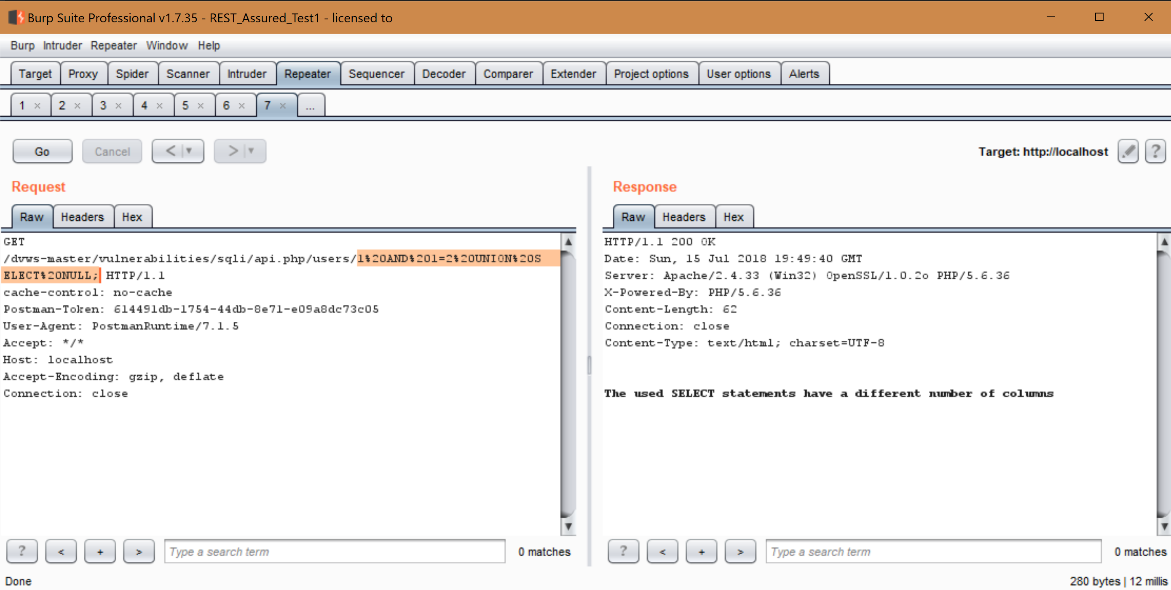Open the Repeater menu in menu bar

click(114, 46)
